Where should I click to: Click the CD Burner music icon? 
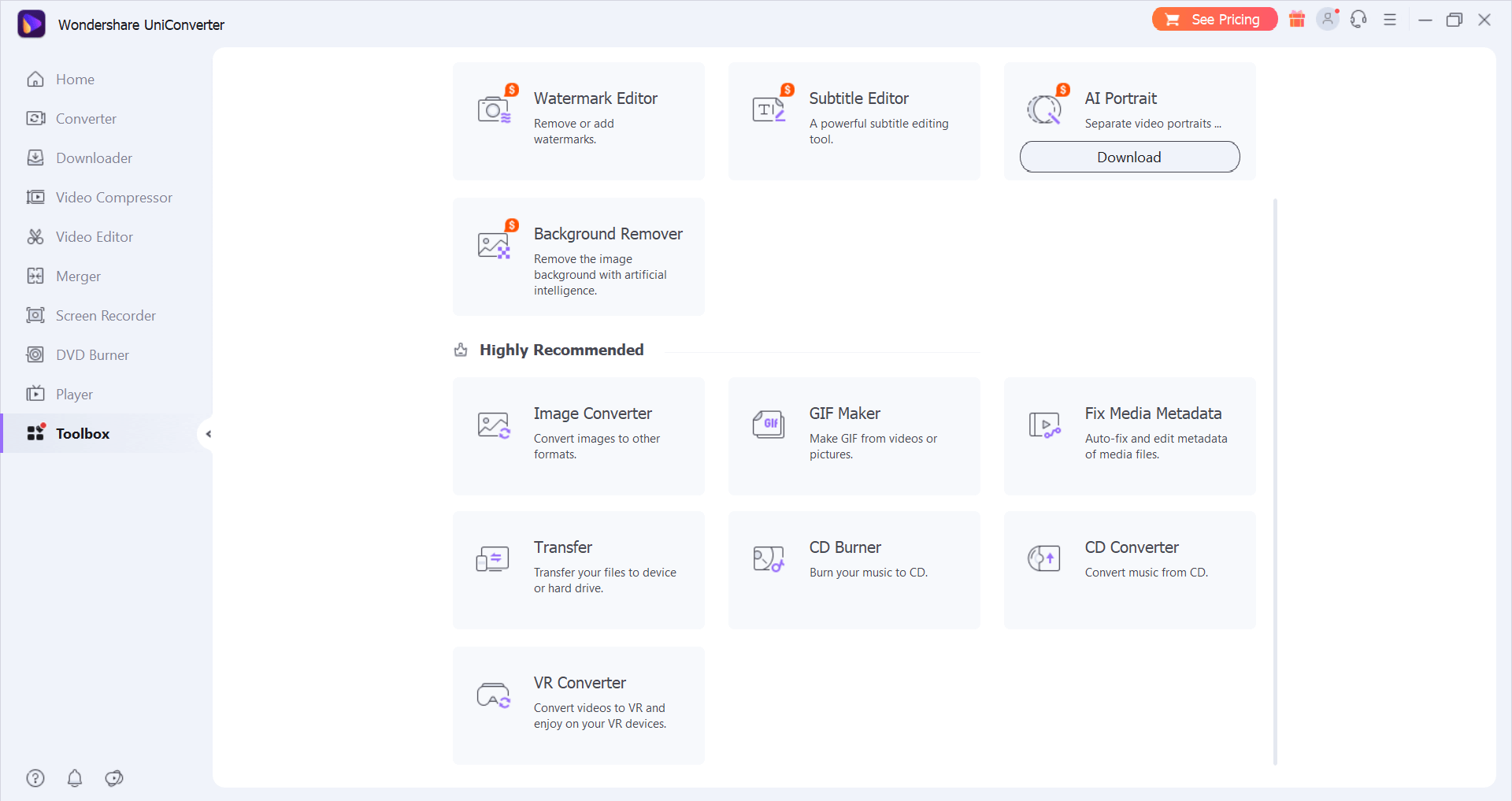click(769, 559)
